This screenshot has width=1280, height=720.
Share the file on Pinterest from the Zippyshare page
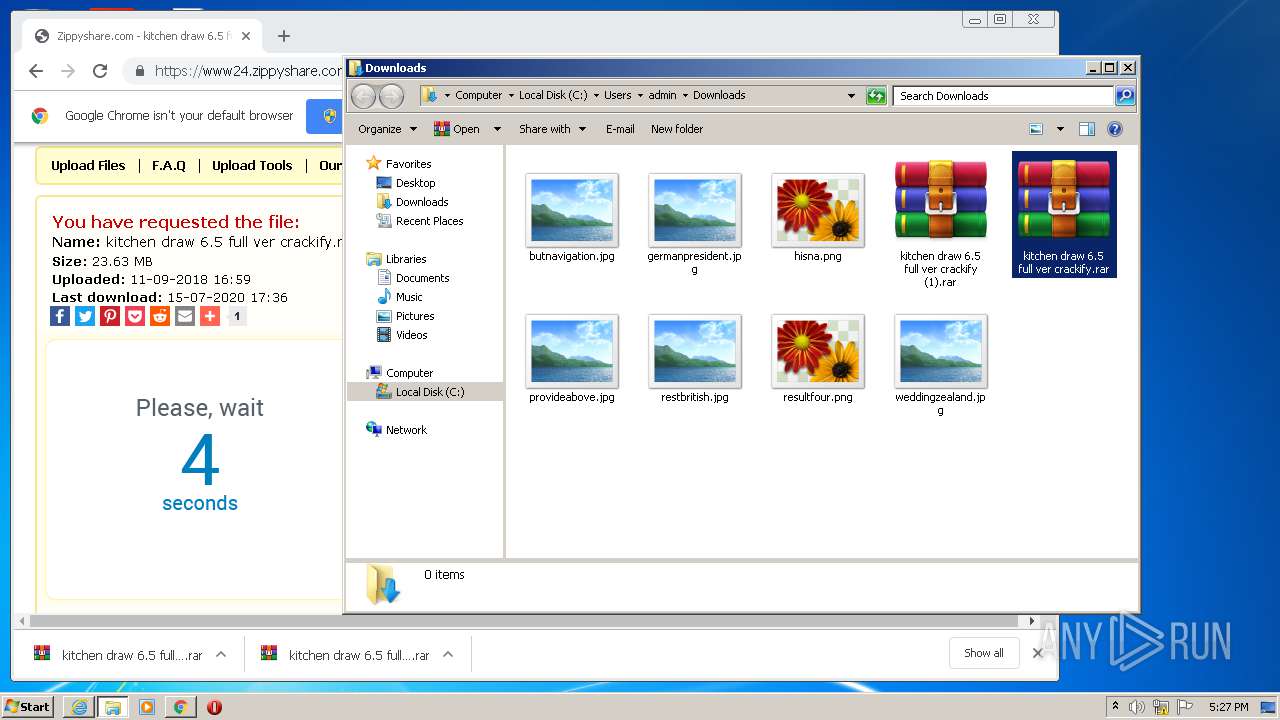pyautogui.click(x=110, y=316)
